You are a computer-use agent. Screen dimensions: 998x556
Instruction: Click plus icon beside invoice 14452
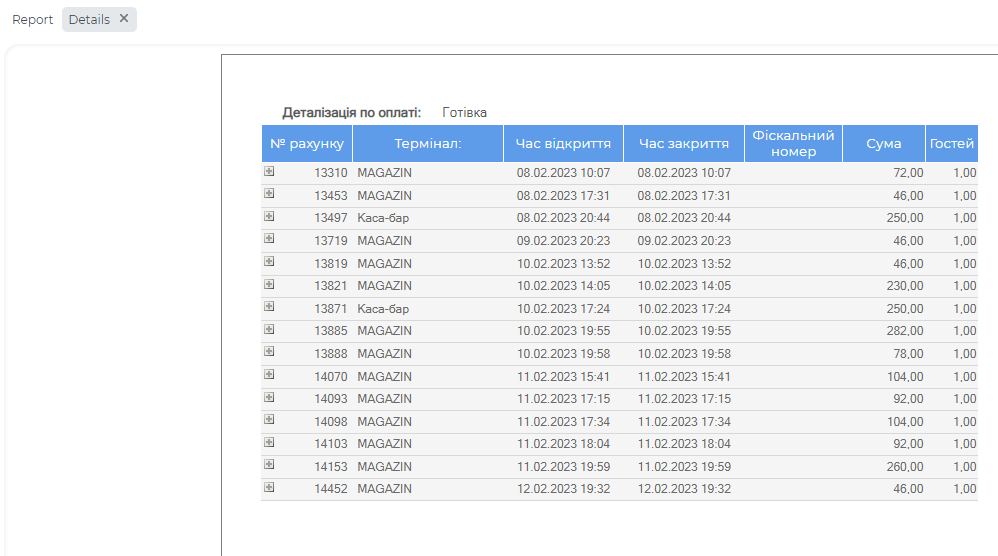(269, 487)
